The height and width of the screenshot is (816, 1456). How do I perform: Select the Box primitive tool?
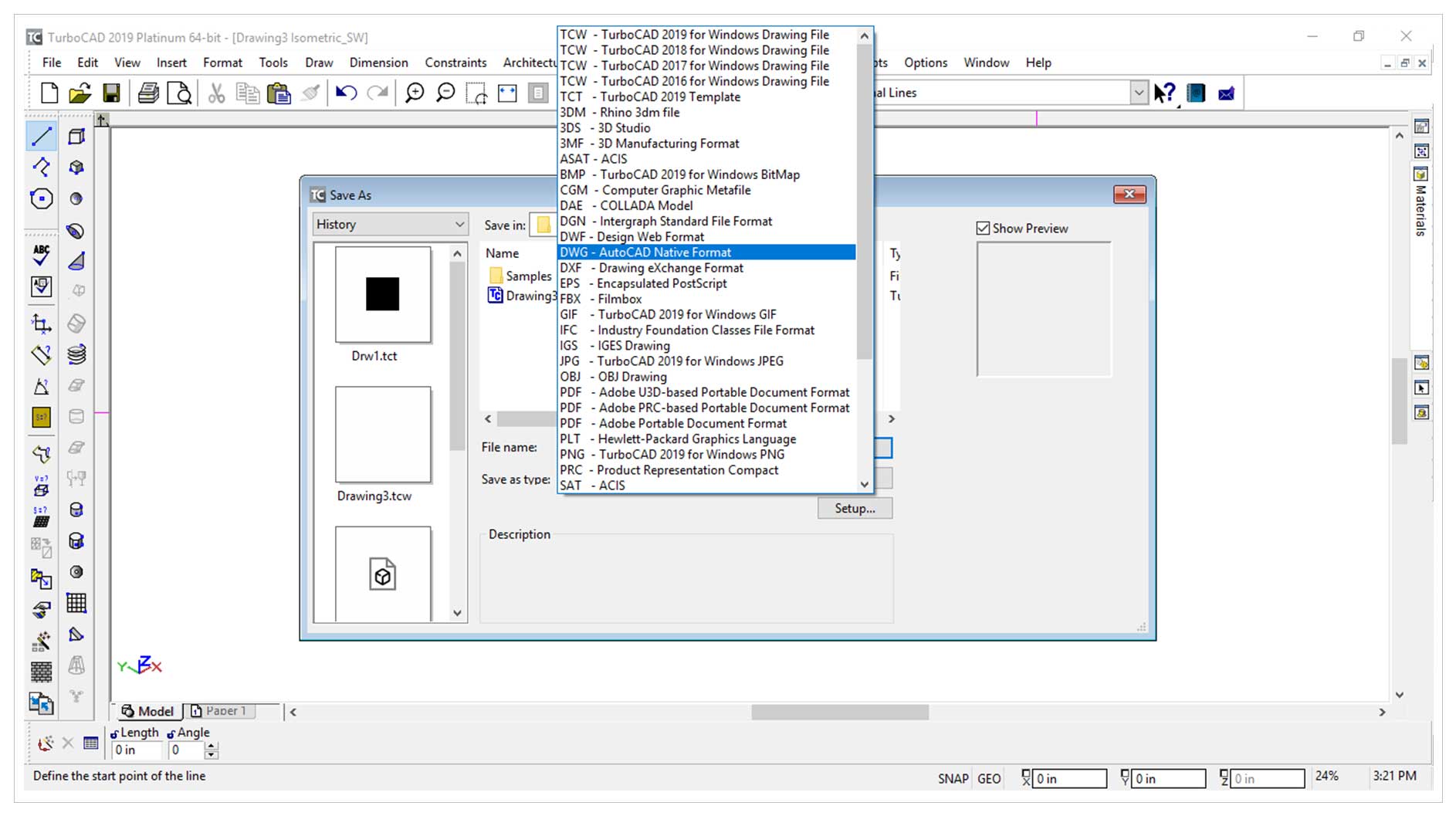coord(76,135)
